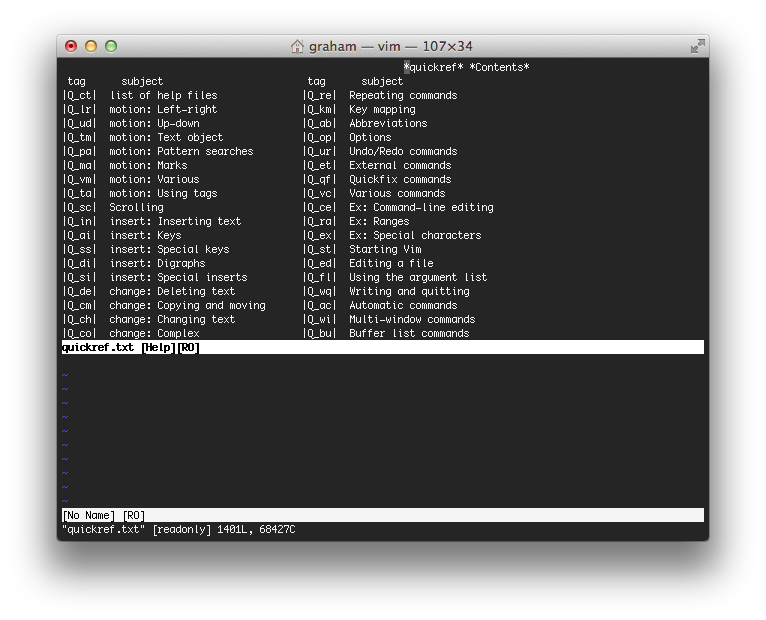Click the |Q_si| Special inserts tag

pos(80,278)
